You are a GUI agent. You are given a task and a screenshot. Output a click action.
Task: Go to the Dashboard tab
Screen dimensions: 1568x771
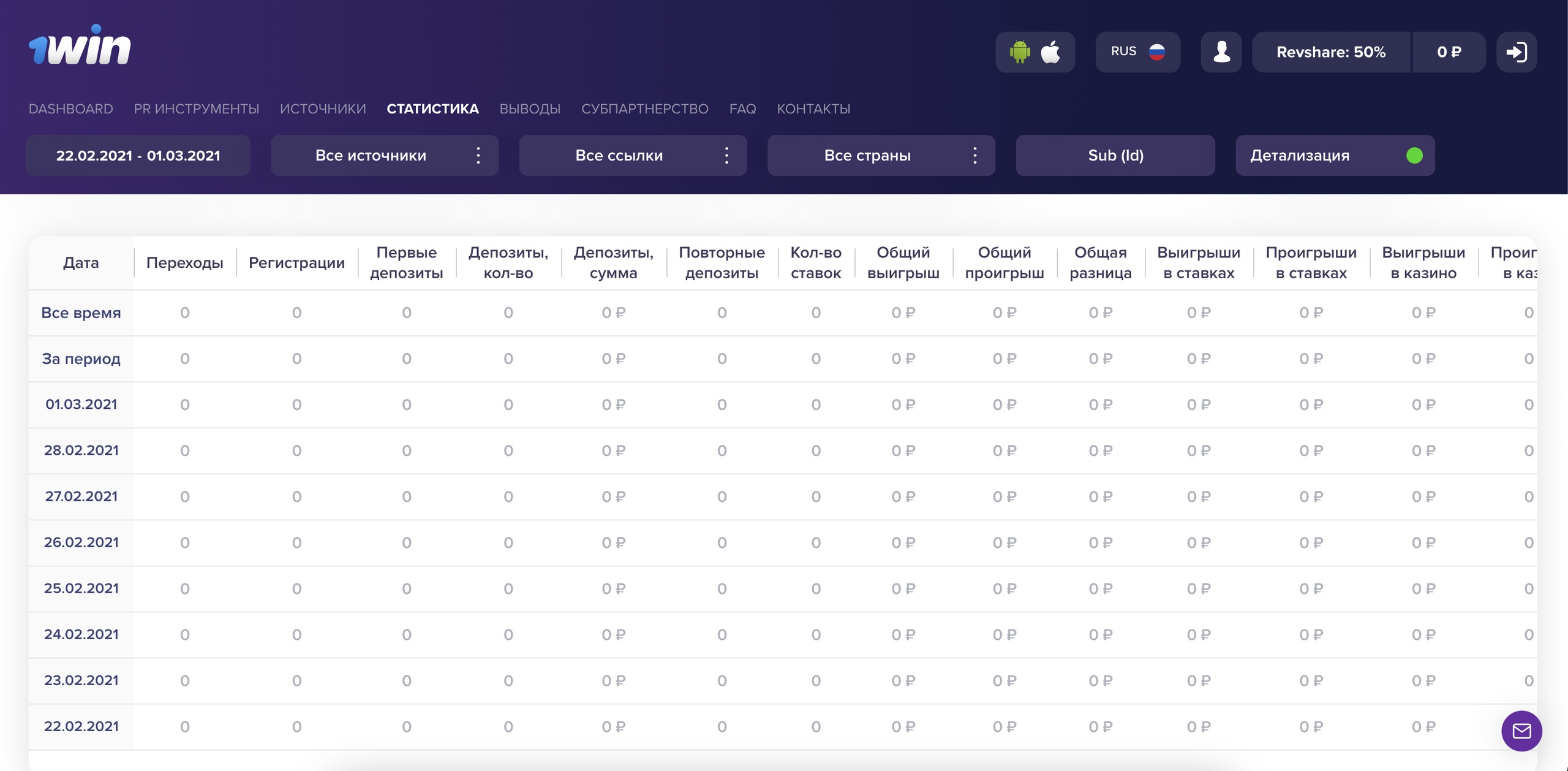point(71,109)
